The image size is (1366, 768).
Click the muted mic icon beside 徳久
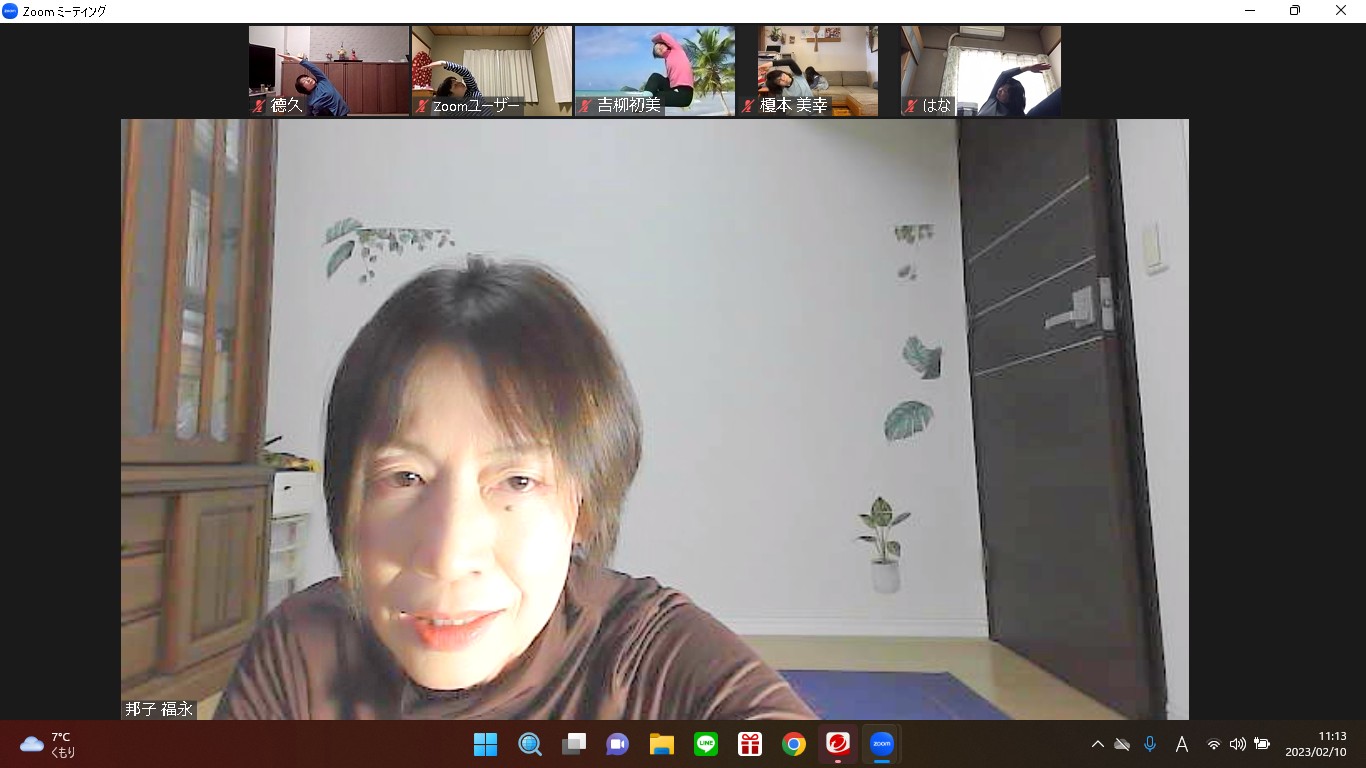(x=259, y=106)
